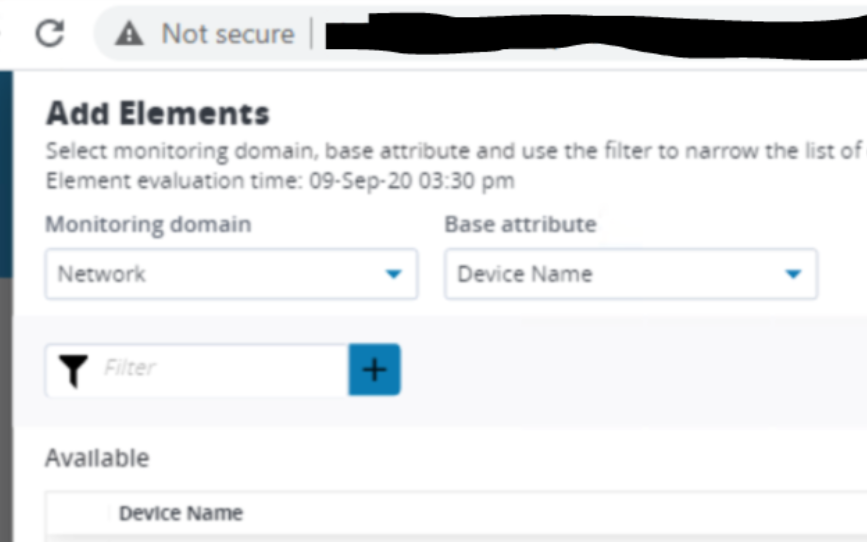Click the Monitoring domain label
This screenshot has width=867, height=542.
pyautogui.click(x=148, y=225)
